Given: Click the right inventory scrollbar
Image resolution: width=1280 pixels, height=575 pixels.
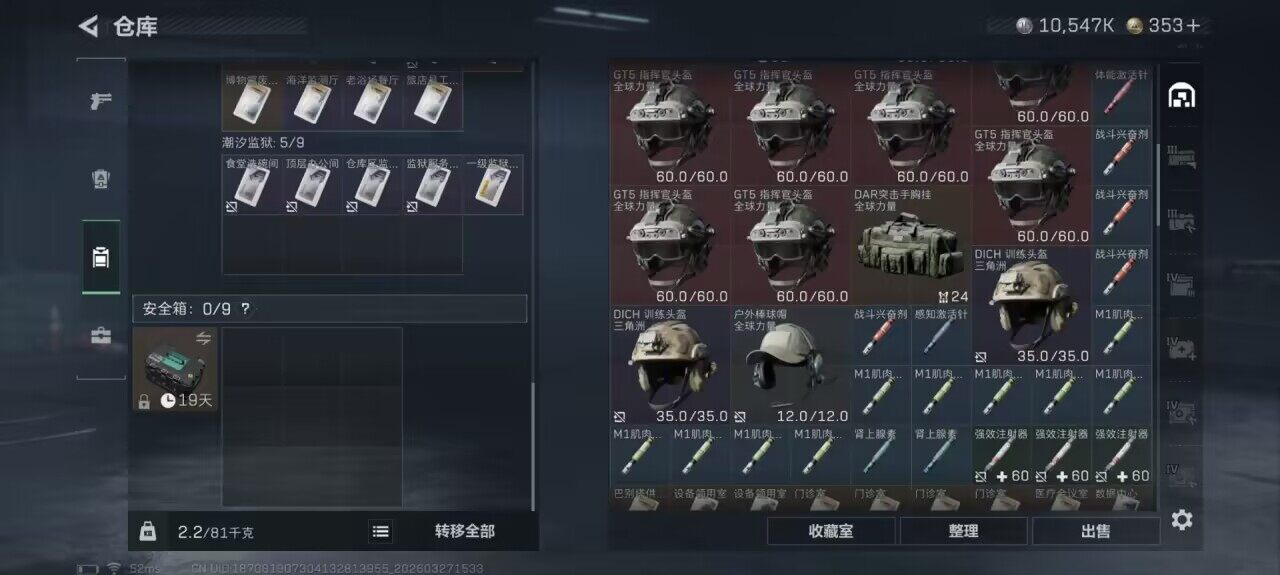Looking at the screenshot, I should 1158,185.
